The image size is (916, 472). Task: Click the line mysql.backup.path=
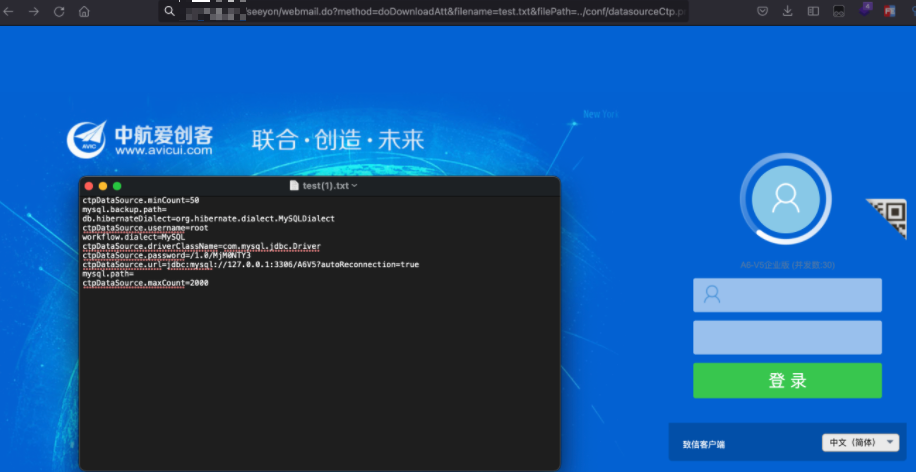(x=124, y=209)
